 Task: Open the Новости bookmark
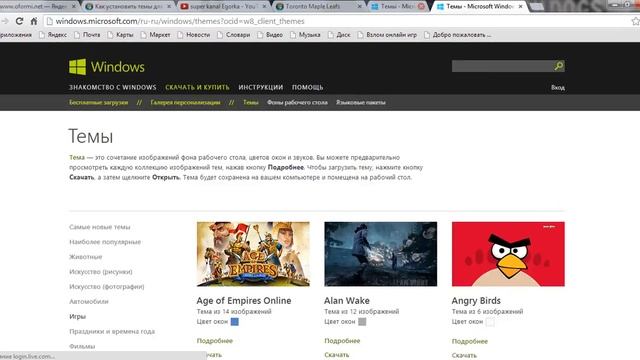[194, 35]
